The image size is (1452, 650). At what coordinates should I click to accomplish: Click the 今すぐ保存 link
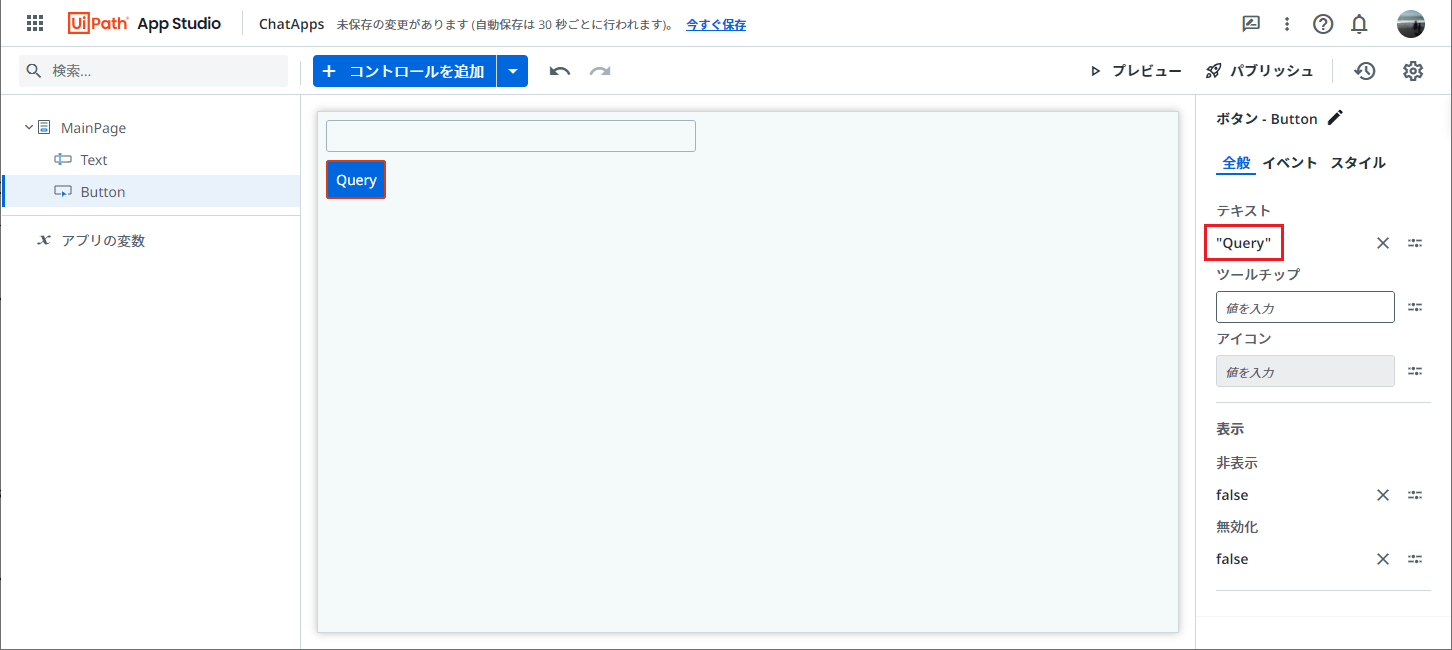pyautogui.click(x=716, y=24)
